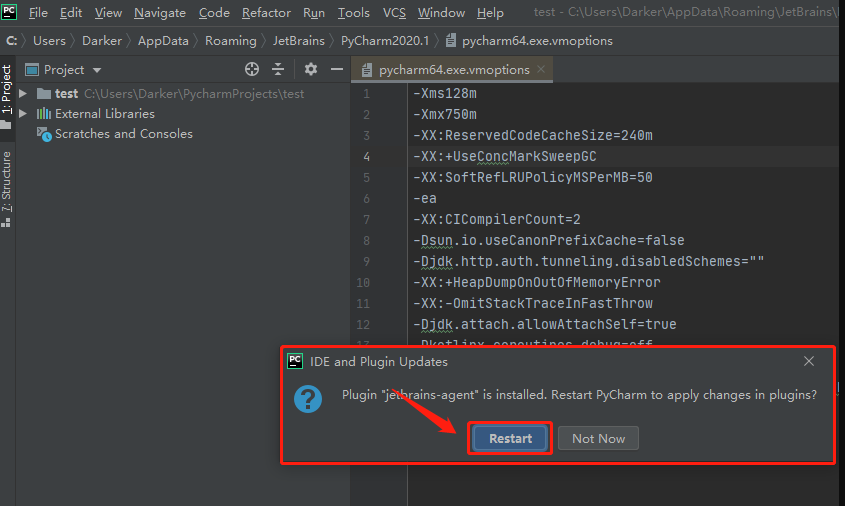Click the Roaming breadcrumb
Image resolution: width=845 pixels, height=506 pixels.
231,40
